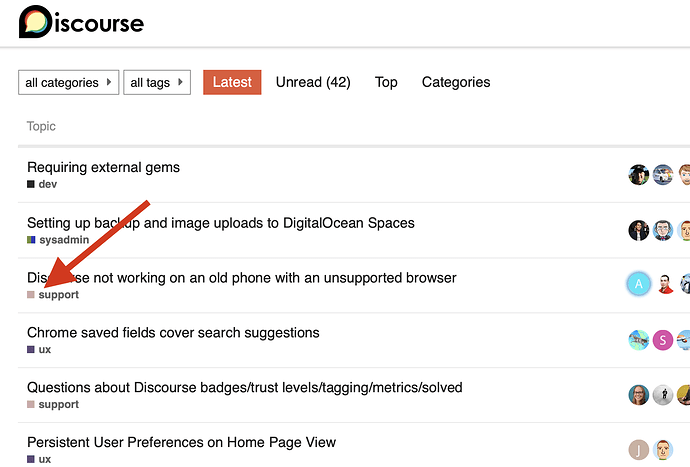Open the all categories dropdown
This screenshot has width=690, height=467.
(69, 82)
